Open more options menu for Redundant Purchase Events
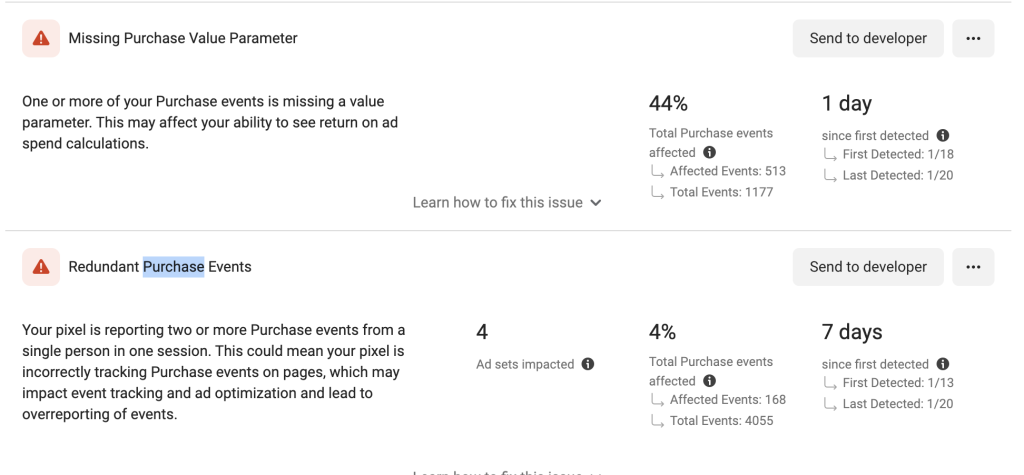The image size is (1024, 475). point(973,267)
